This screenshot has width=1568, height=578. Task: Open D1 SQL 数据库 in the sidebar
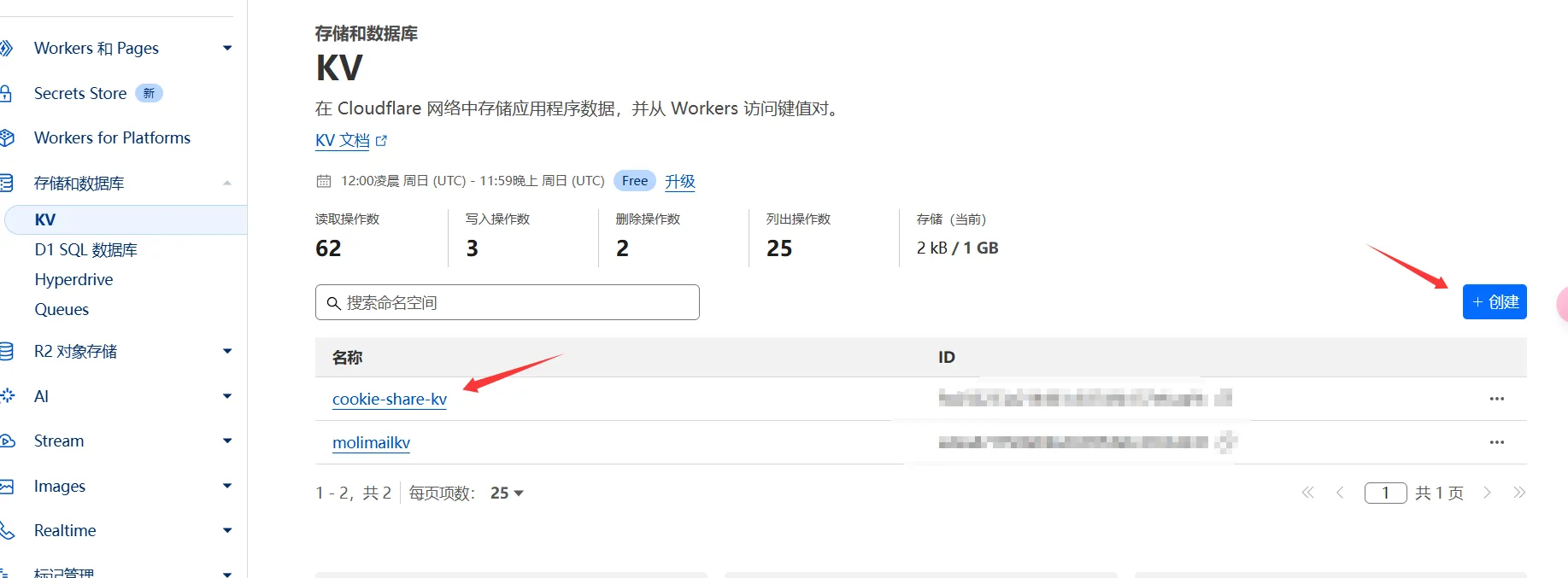pyautogui.click(x=85, y=250)
